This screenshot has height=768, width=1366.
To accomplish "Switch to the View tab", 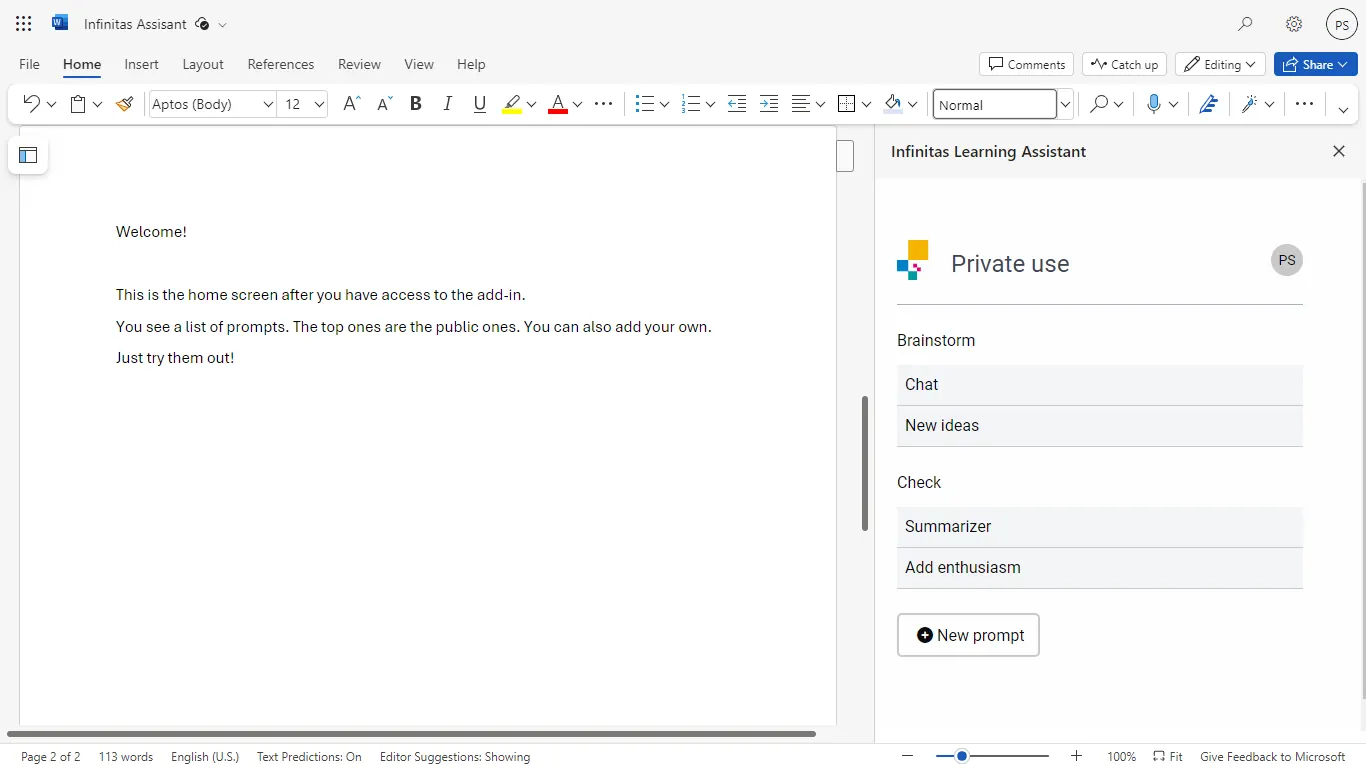I will [x=419, y=64].
